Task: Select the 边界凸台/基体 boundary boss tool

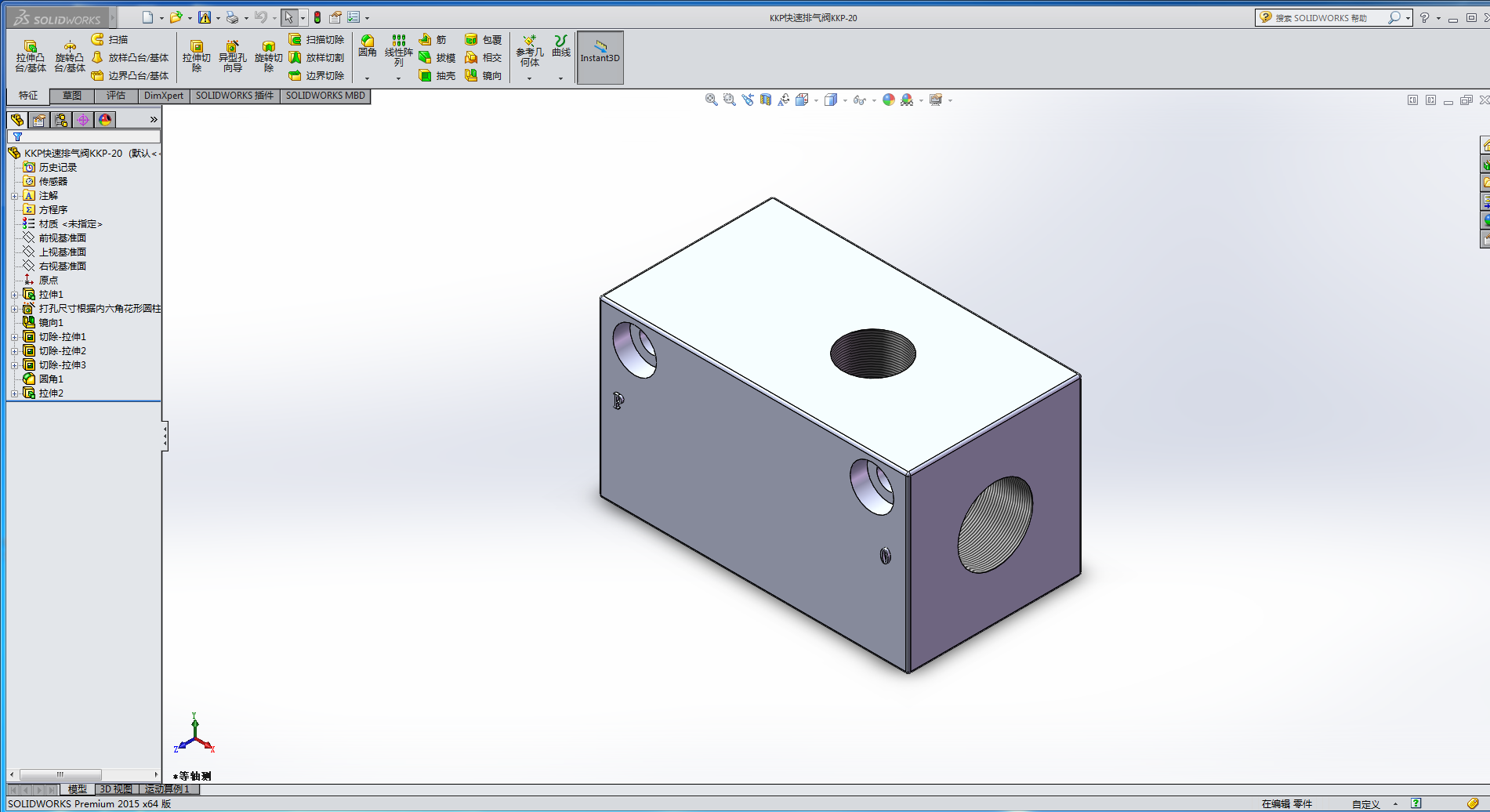Action: (x=130, y=75)
